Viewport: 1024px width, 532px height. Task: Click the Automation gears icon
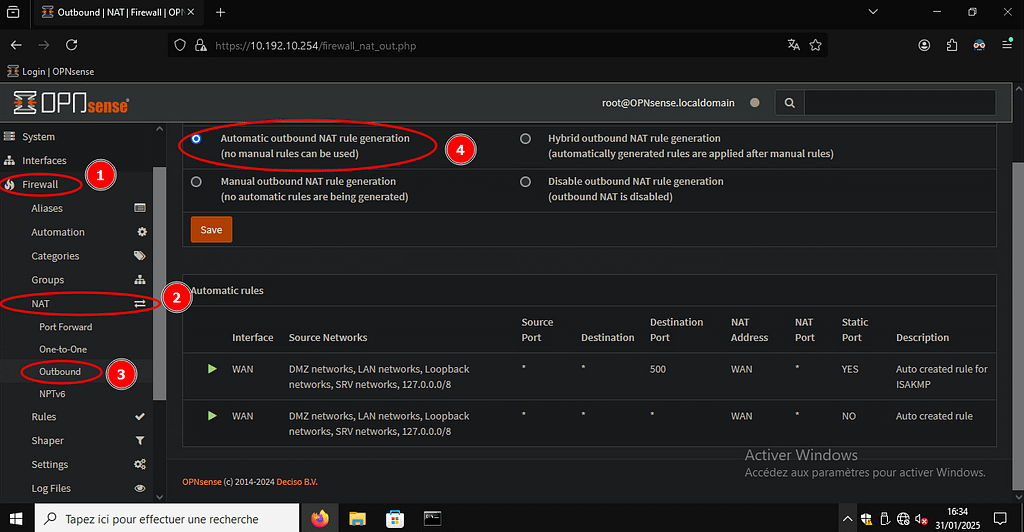pyautogui.click(x=141, y=232)
